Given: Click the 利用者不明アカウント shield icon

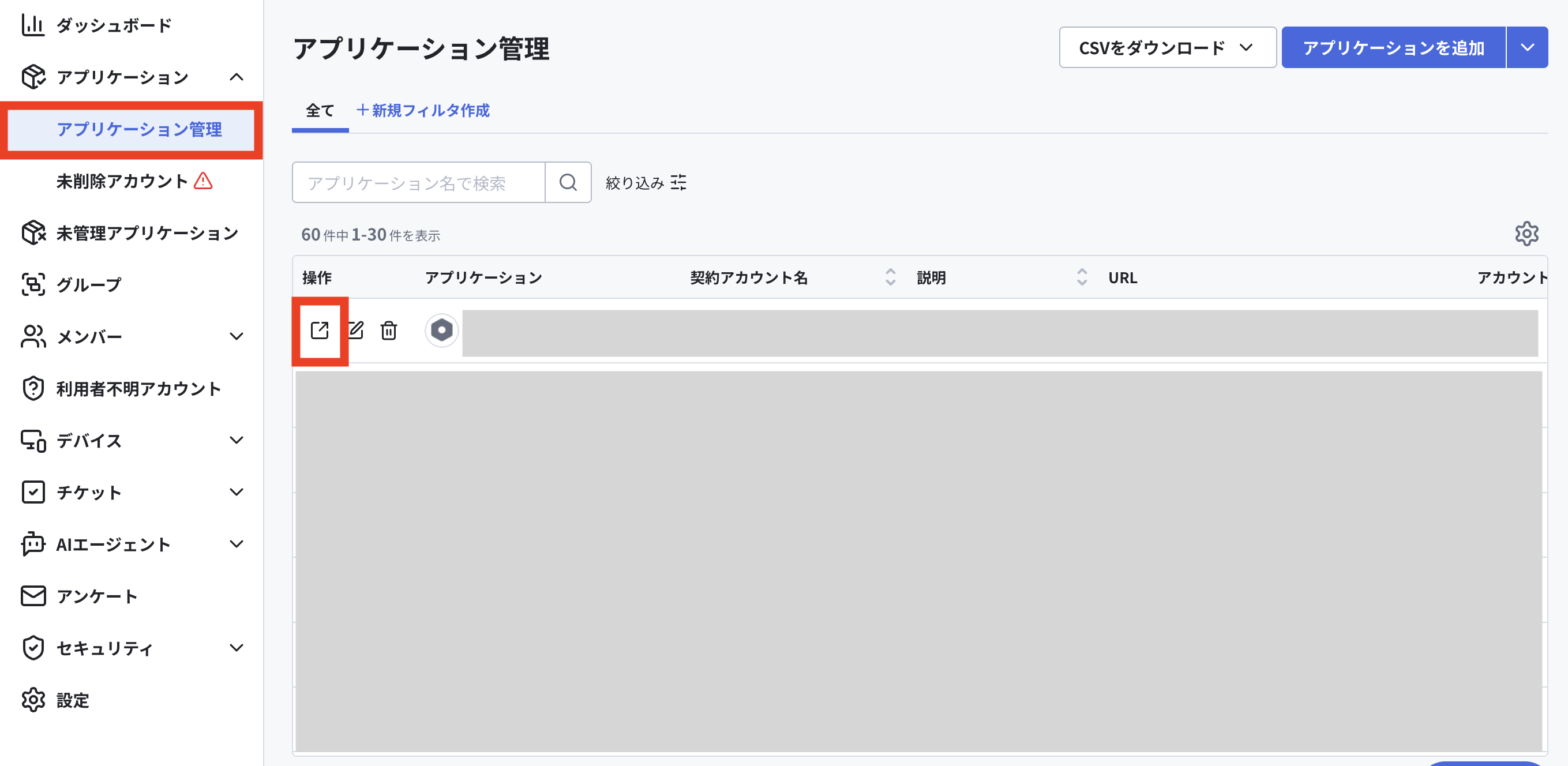Looking at the screenshot, I should 33,389.
